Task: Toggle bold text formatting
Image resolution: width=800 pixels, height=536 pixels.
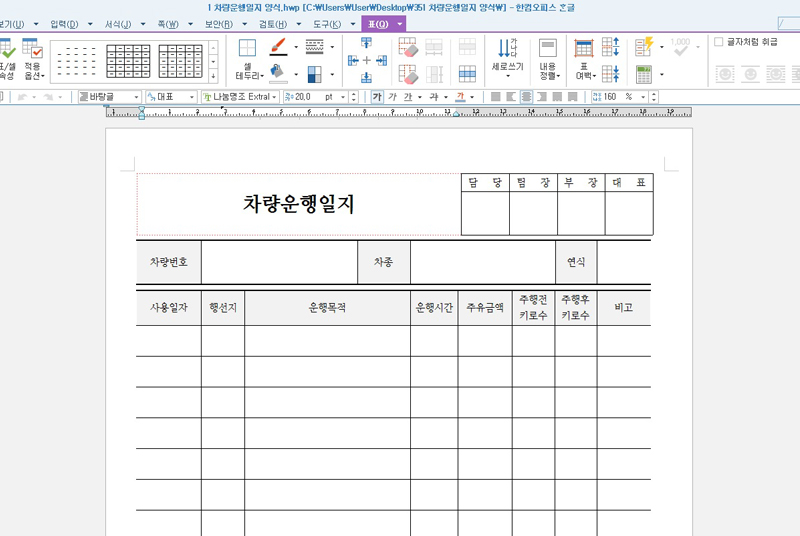Action: [377, 96]
